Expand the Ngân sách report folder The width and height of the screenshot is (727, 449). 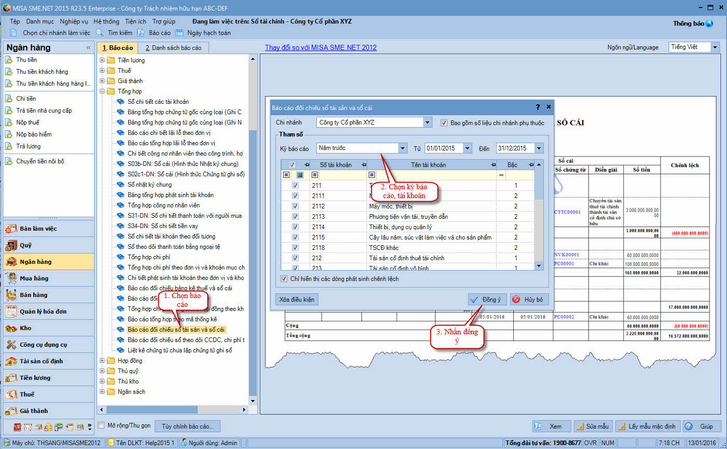102,391
